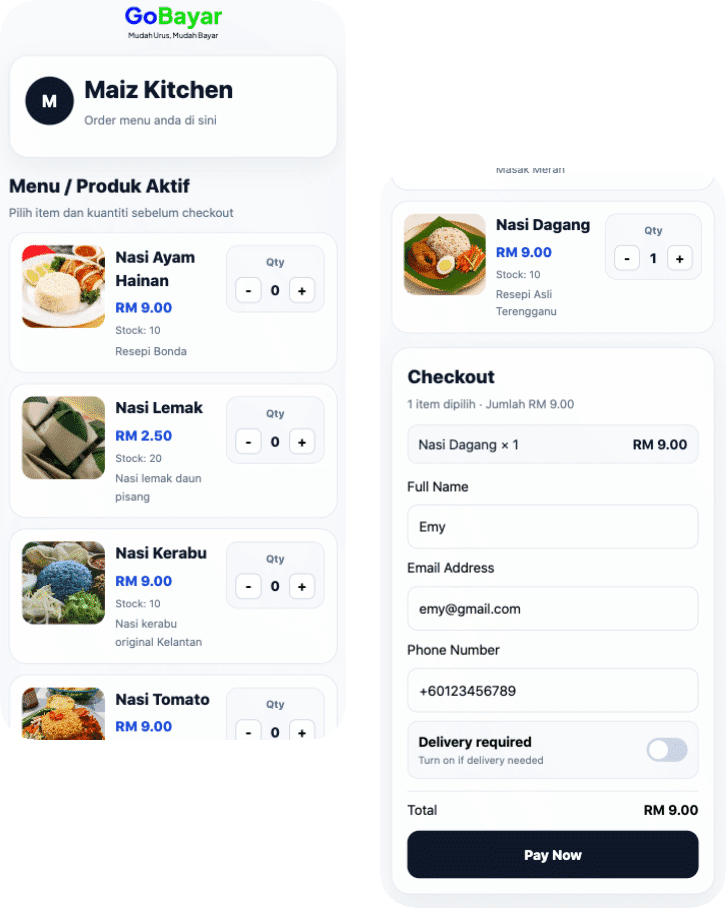Screen dimensions: 726x908
Task: Click the Pay Now button
Action: (552, 855)
